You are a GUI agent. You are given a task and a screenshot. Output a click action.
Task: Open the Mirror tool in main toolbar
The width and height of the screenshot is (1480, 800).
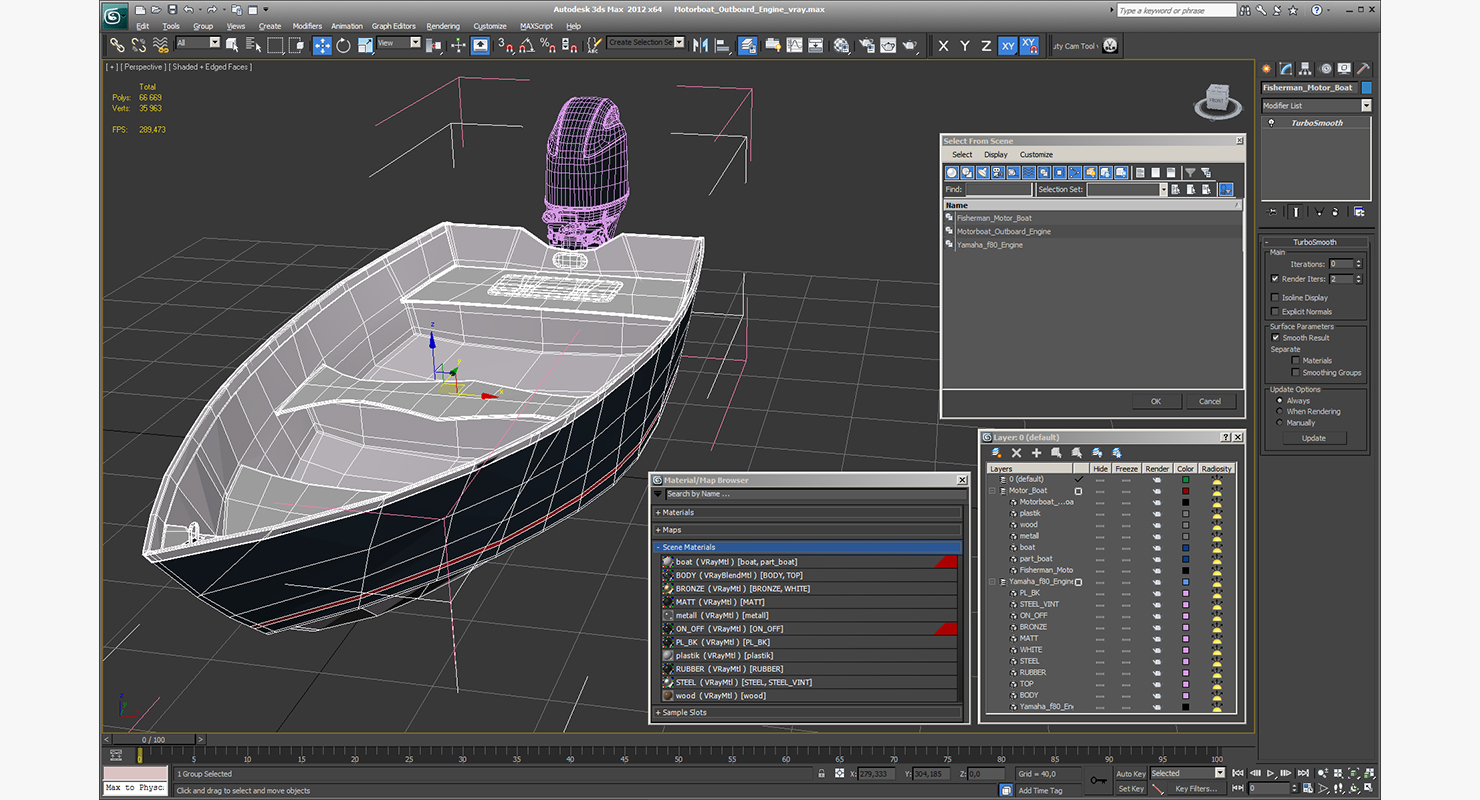(x=700, y=45)
